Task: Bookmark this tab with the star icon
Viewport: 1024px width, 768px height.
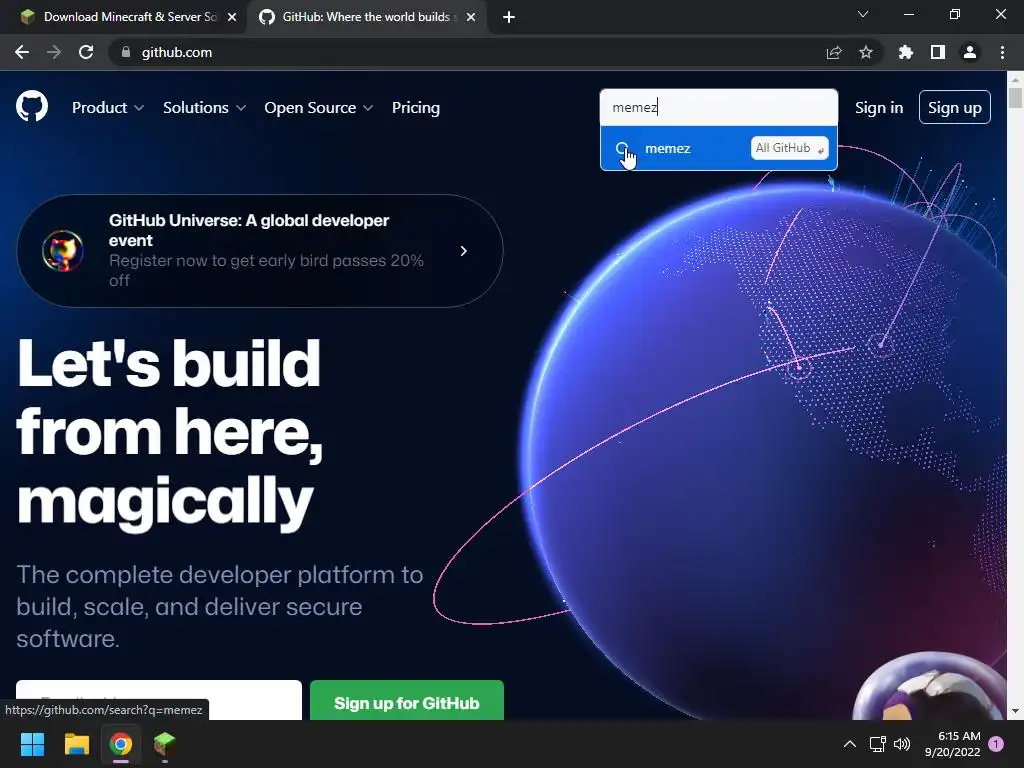Action: click(866, 52)
